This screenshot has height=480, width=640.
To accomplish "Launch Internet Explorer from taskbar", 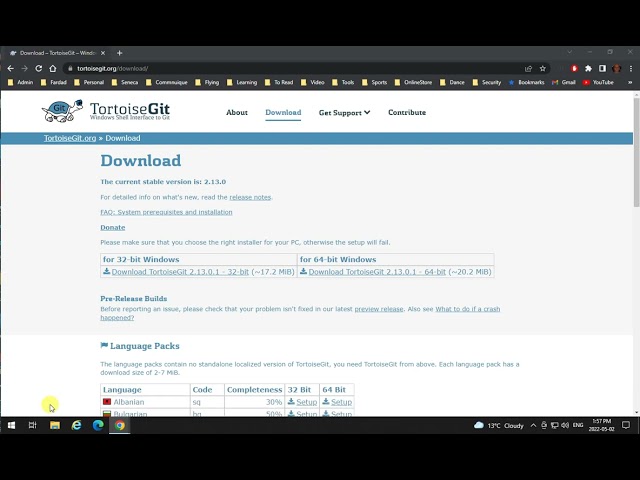I will (76, 425).
